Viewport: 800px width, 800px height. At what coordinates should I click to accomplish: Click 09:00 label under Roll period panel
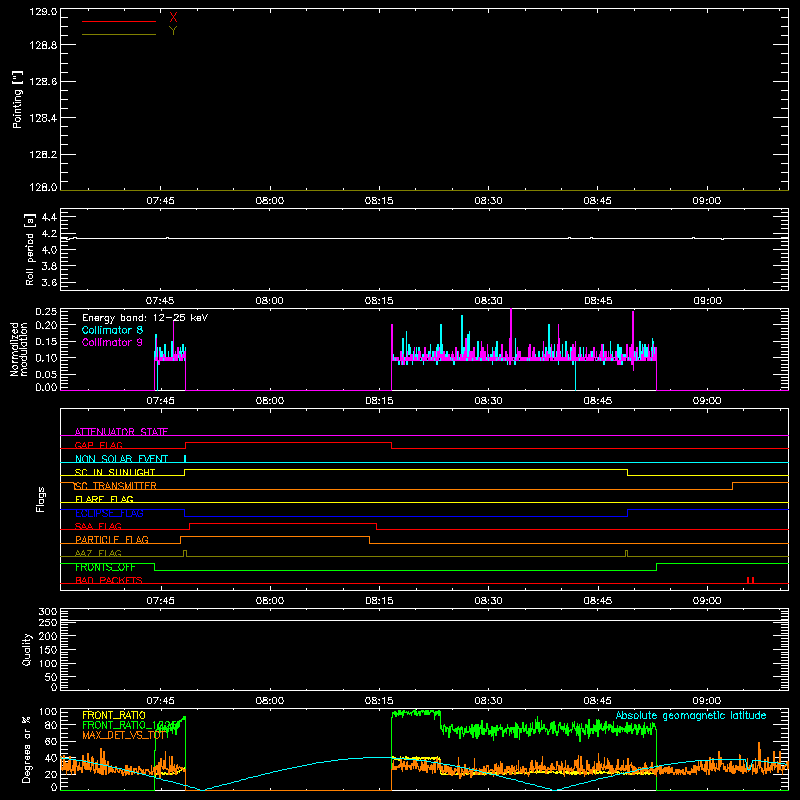point(707,301)
